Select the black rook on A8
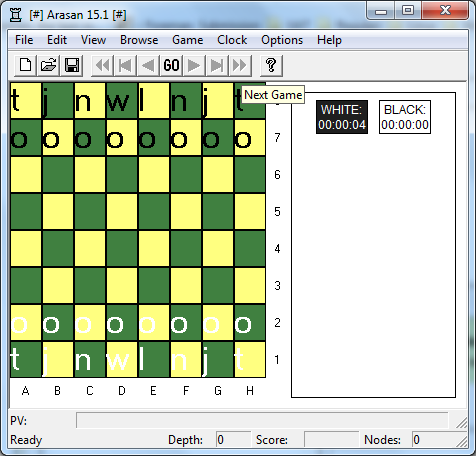The width and height of the screenshot is (476, 456). click(x=26, y=101)
